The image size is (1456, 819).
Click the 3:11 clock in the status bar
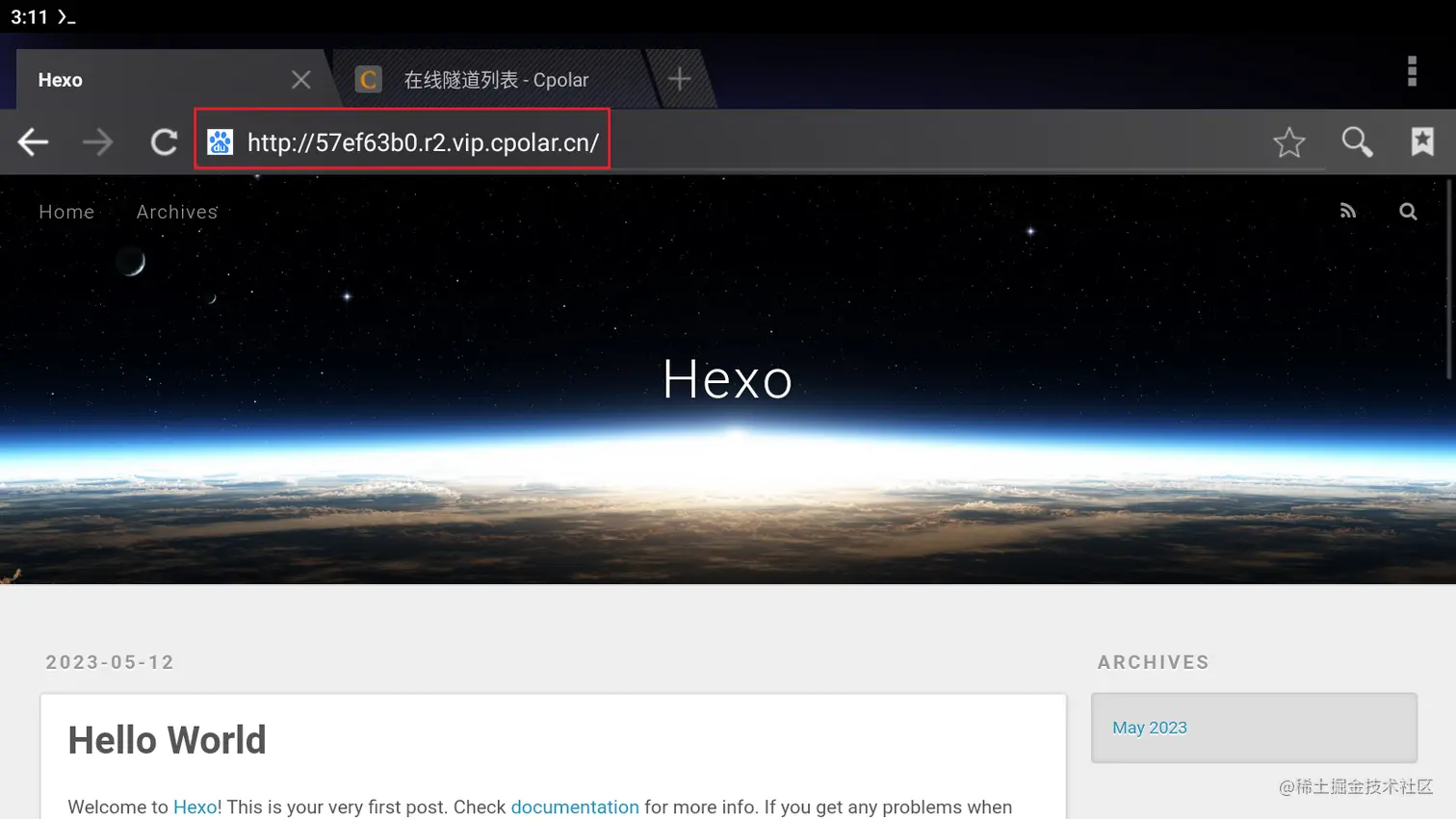click(x=29, y=17)
